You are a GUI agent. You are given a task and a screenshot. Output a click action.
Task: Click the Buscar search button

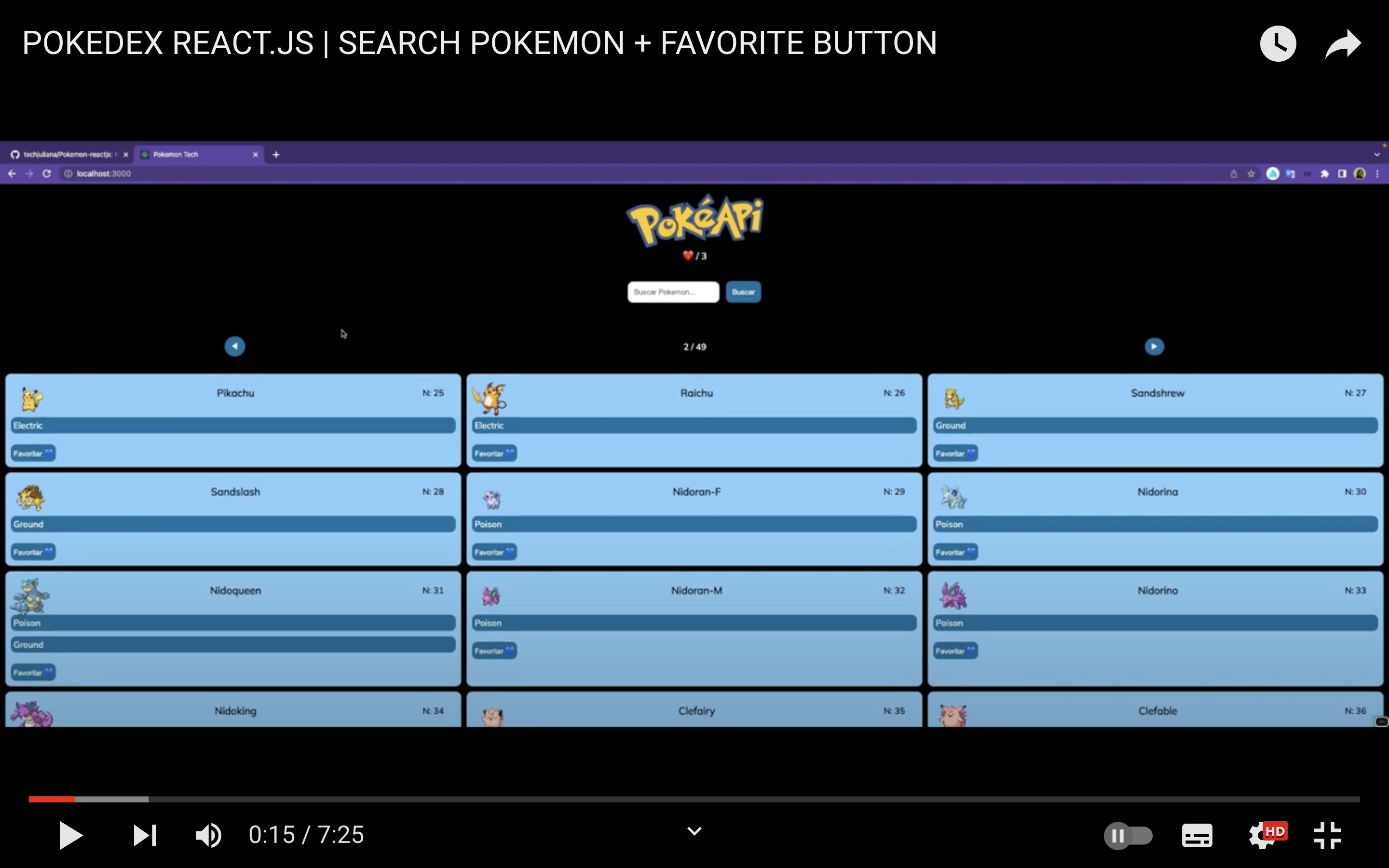coord(743,292)
